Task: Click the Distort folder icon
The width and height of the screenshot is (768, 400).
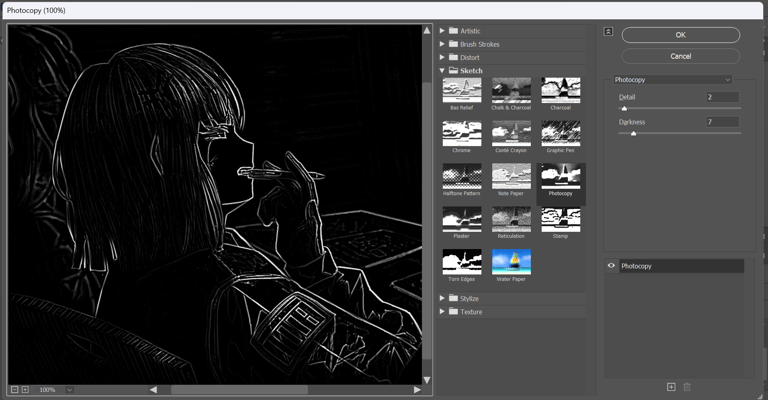Action: [453, 57]
